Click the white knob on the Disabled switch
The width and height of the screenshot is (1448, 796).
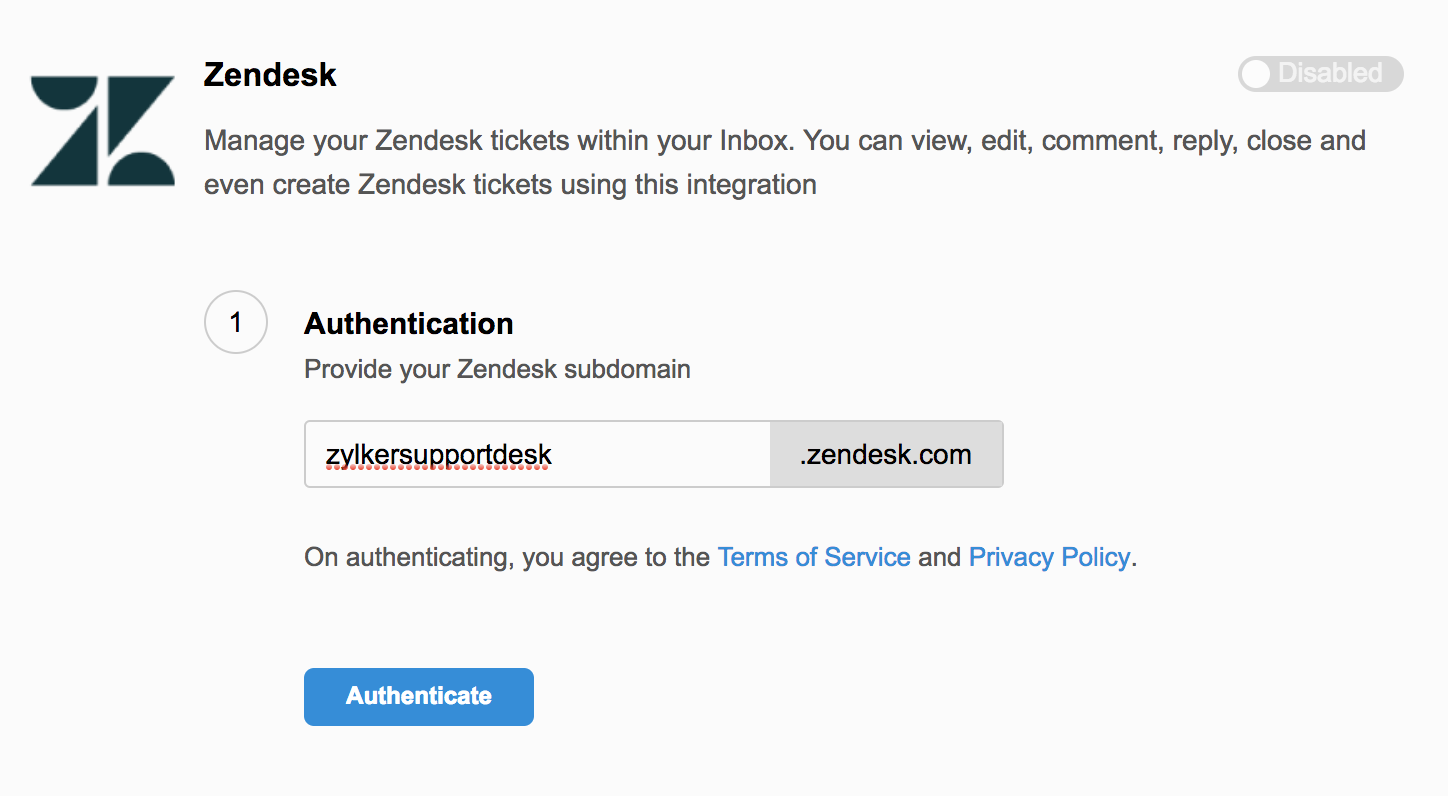pos(1256,74)
